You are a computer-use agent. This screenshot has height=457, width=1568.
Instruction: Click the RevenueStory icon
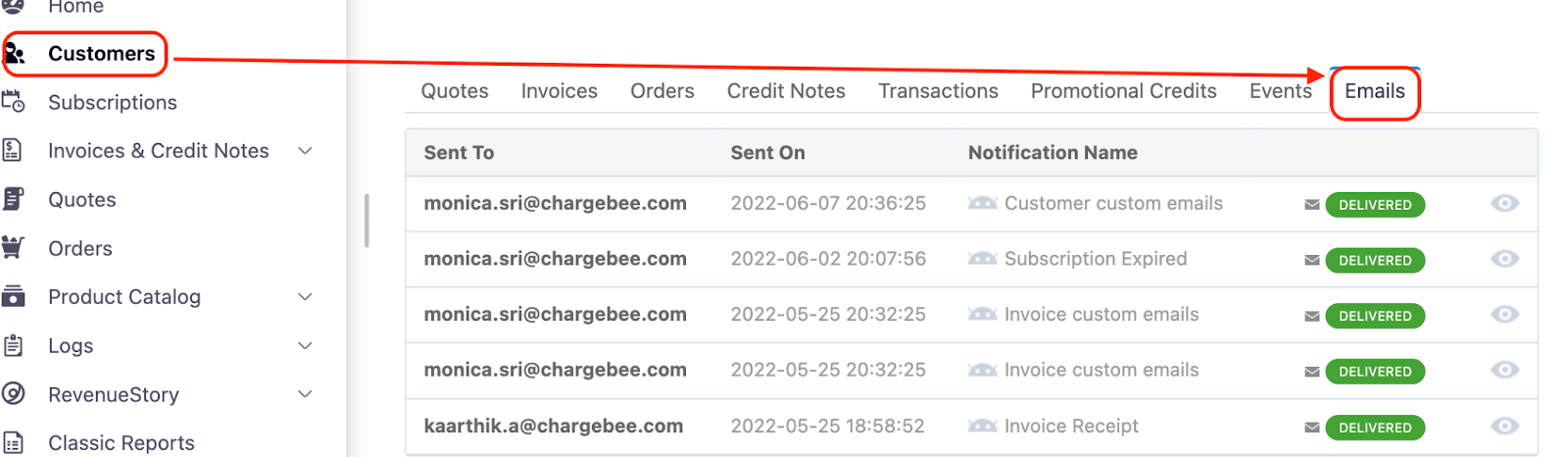(x=13, y=394)
